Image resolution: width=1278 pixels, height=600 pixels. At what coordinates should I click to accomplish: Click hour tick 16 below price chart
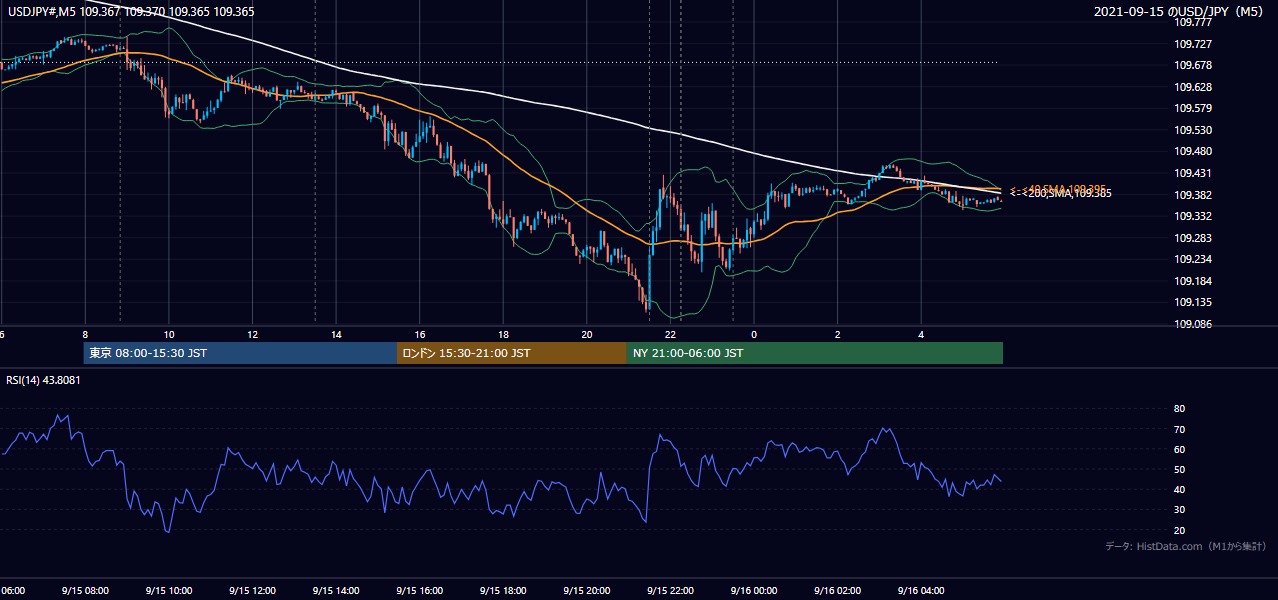pos(420,335)
